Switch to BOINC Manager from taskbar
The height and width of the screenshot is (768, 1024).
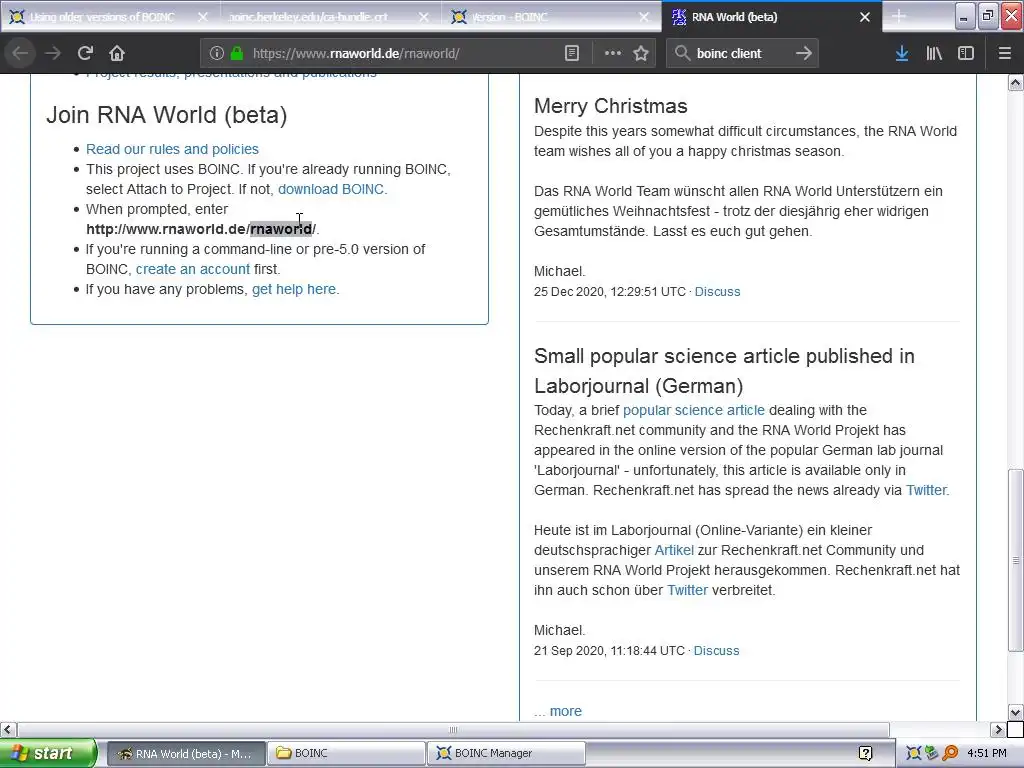tap(506, 754)
